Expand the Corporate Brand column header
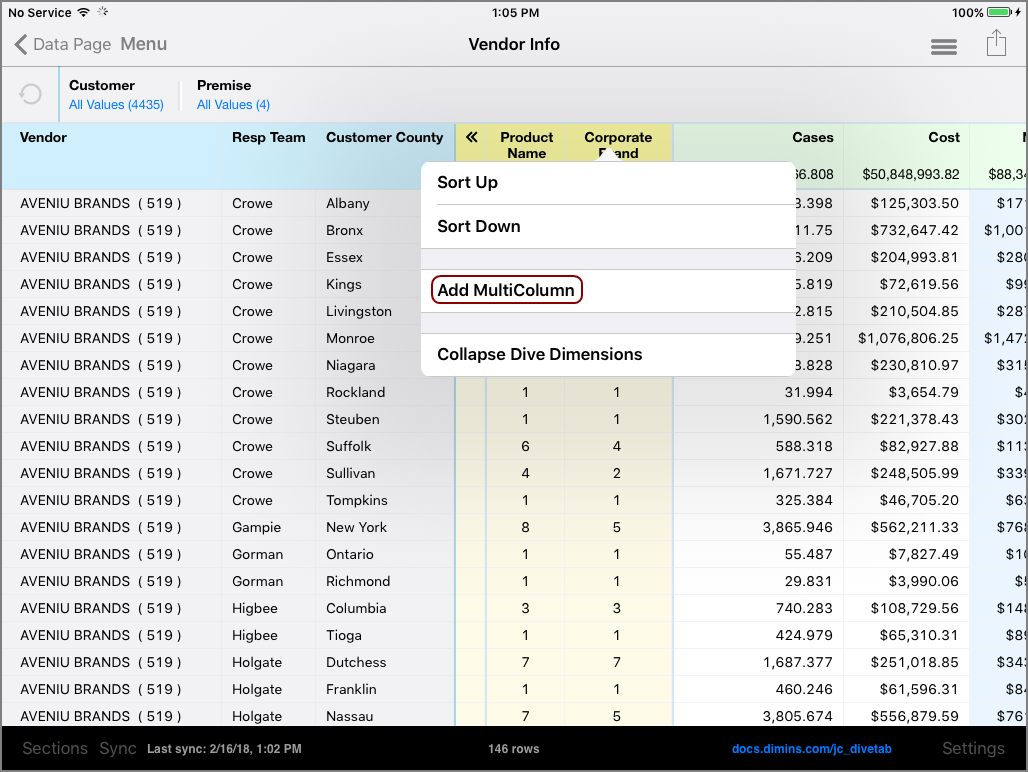Screen dimensions: 1028x772 tap(618, 143)
